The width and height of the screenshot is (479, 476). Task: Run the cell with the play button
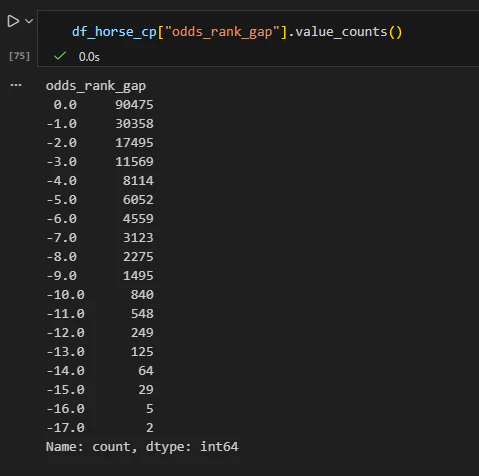[x=13, y=21]
